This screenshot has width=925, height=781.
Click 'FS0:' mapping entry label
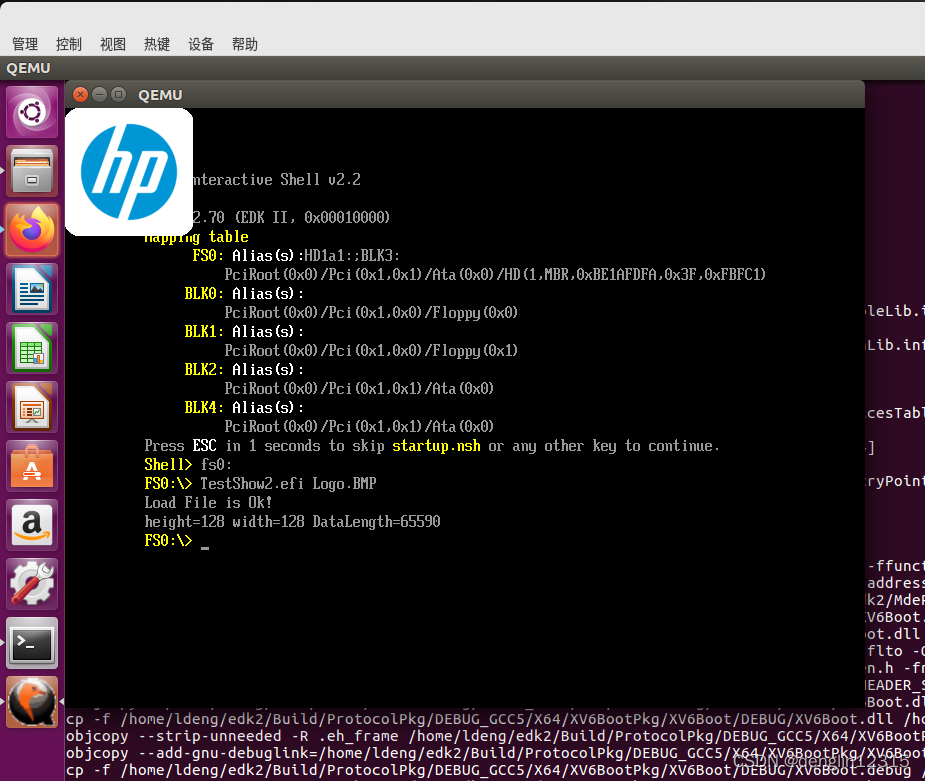click(x=208, y=255)
